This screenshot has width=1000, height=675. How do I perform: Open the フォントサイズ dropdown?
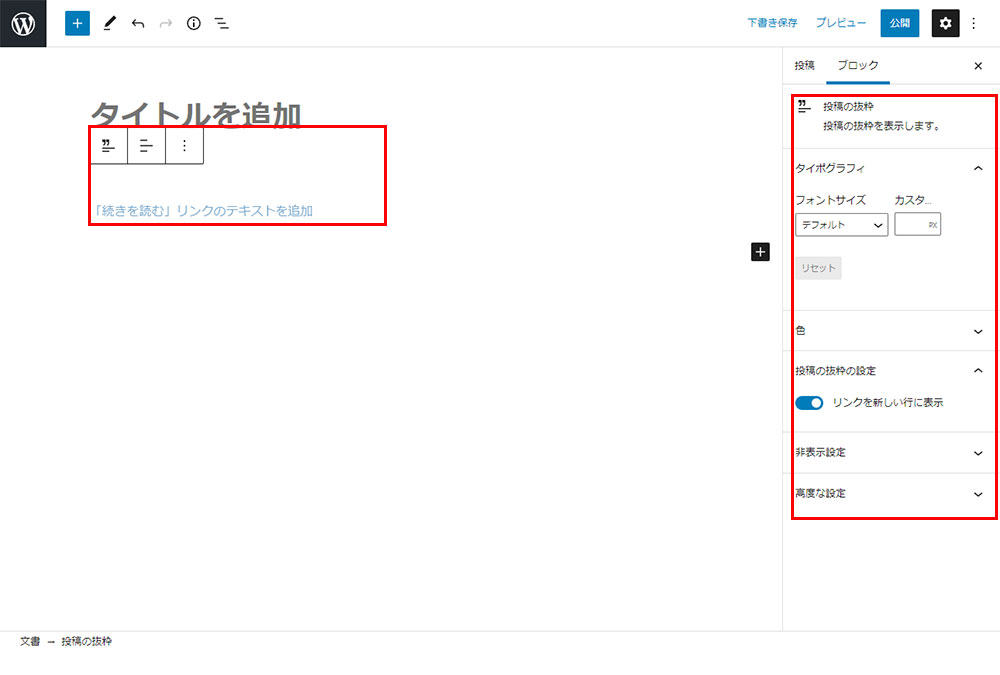pyautogui.click(x=841, y=224)
